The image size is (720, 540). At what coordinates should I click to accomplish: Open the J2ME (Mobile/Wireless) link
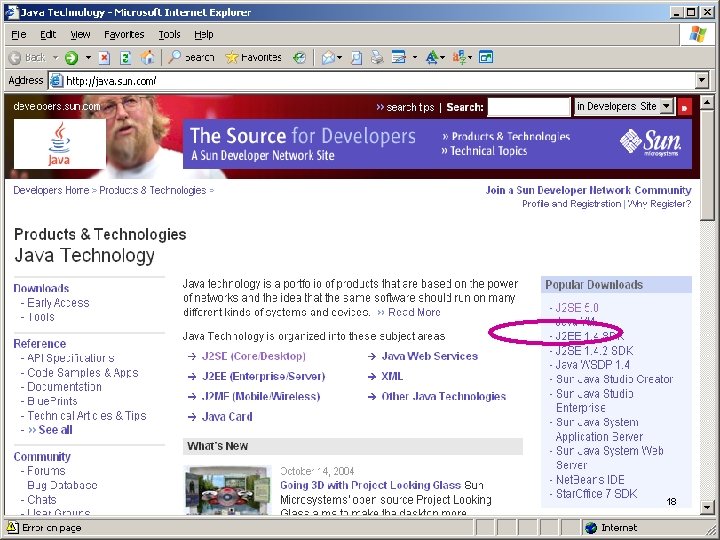[261, 396]
